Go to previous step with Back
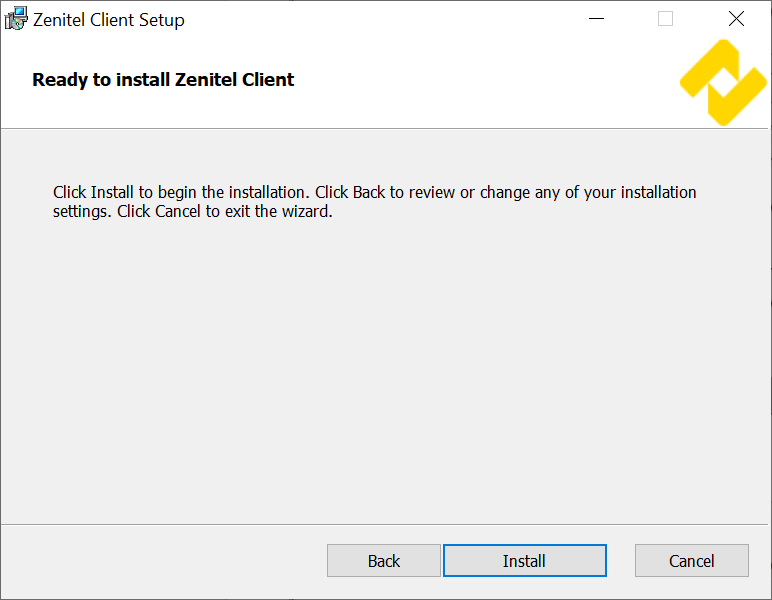The image size is (772, 600). click(x=384, y=561)
